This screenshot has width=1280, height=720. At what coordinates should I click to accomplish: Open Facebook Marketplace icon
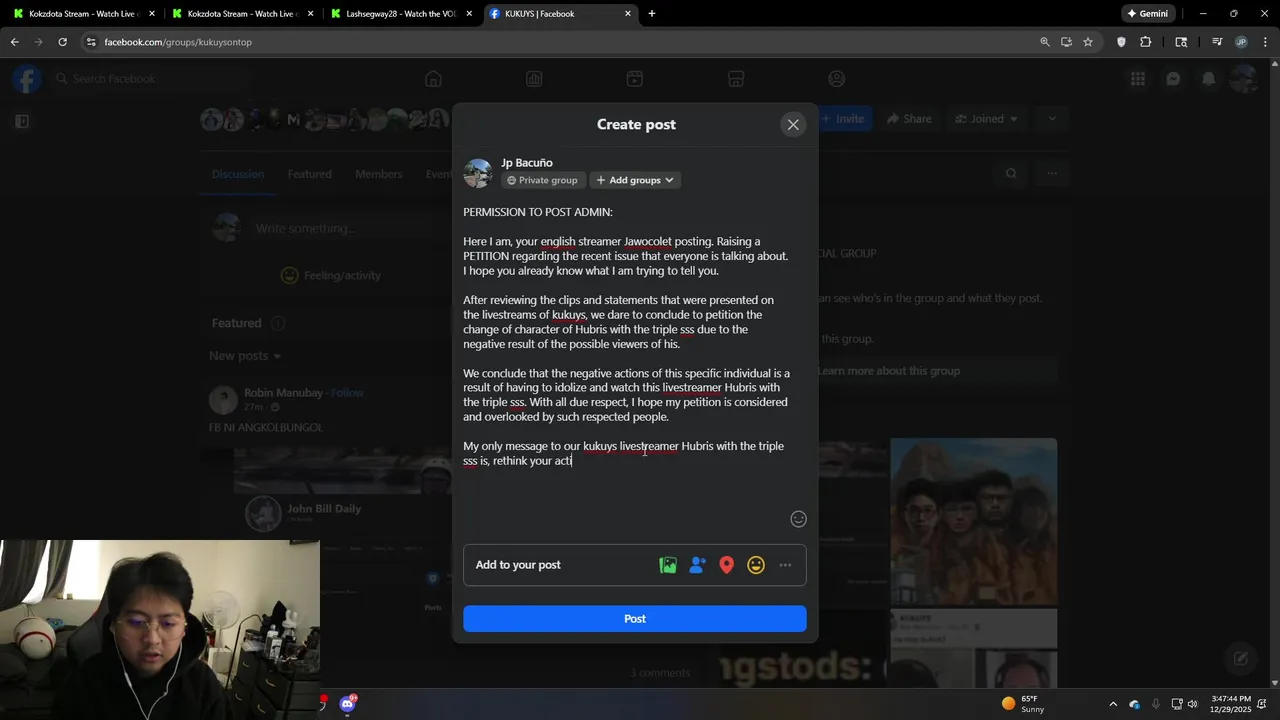click(x=736, y=79)
